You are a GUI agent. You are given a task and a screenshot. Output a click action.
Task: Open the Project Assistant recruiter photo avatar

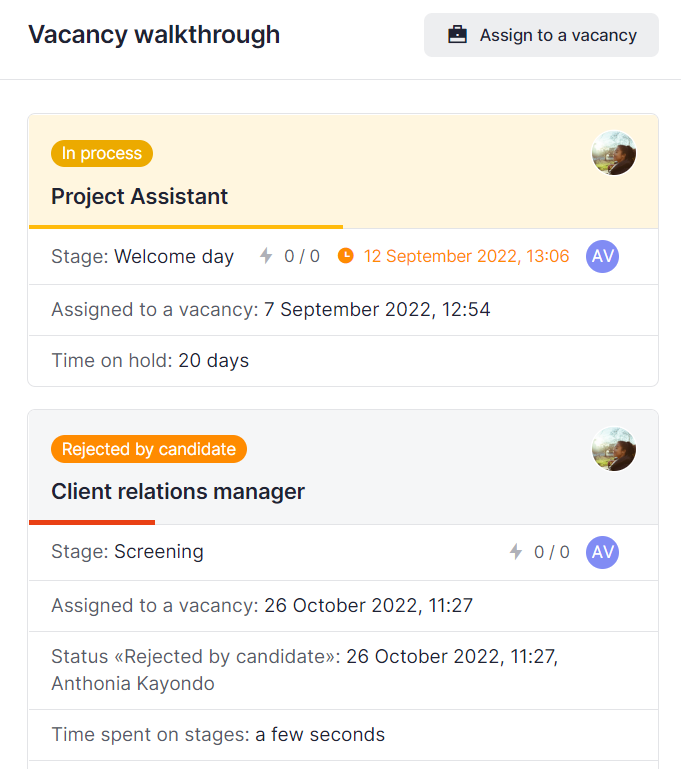click(614, 153)
